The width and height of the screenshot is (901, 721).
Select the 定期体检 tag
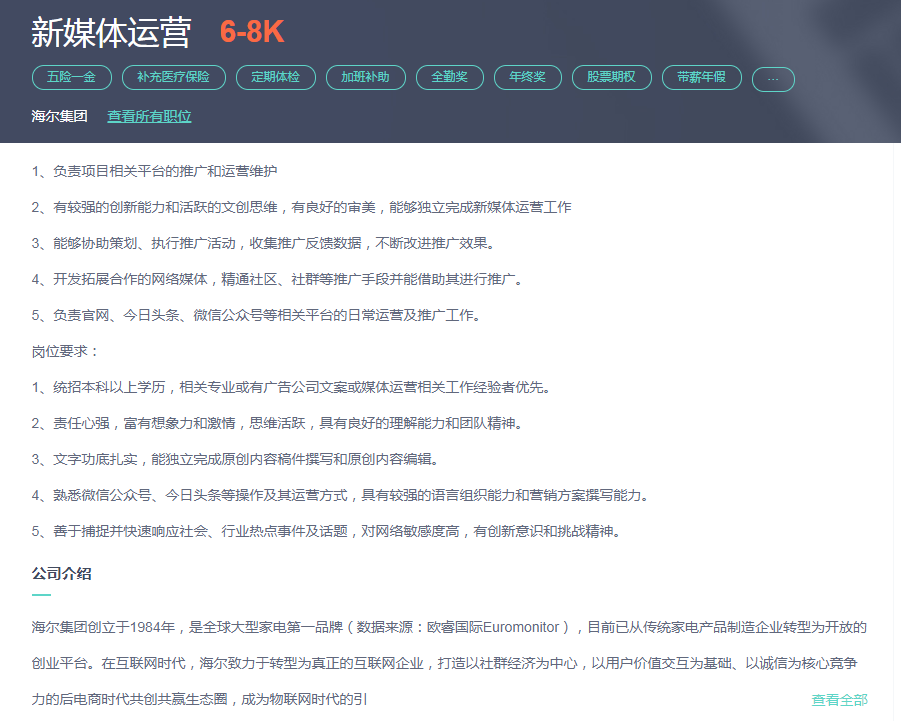276,78
